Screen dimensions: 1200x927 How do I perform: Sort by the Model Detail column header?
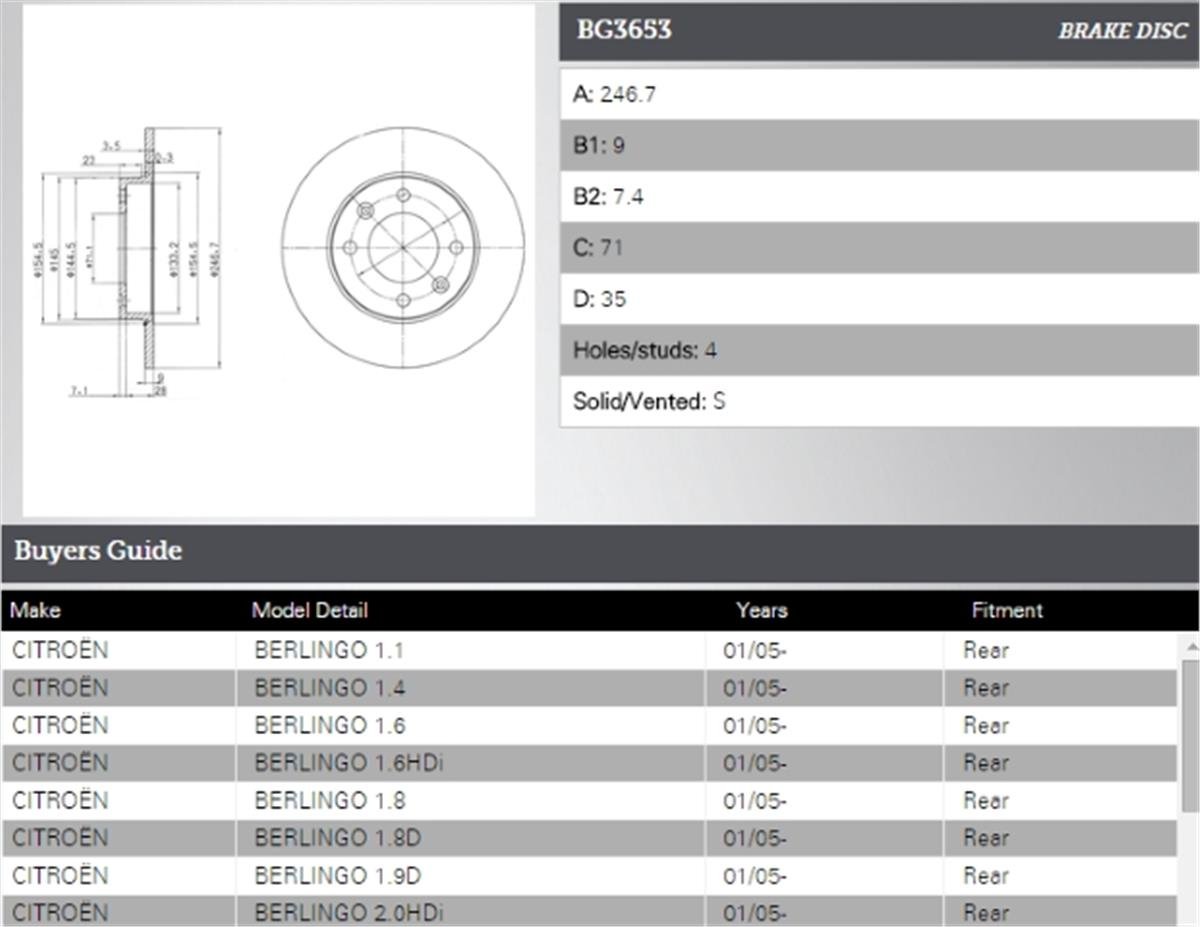tap(310, 610)
